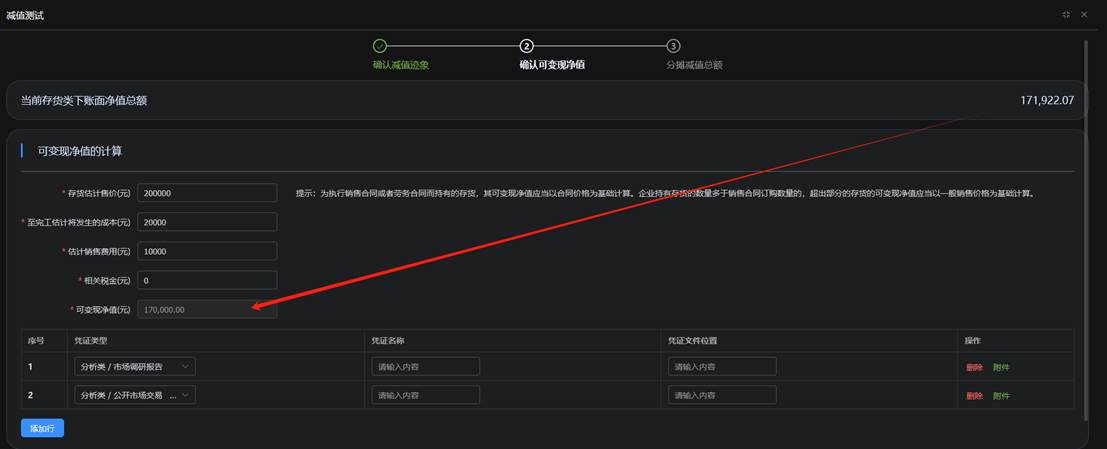The height and width of the screenshot is (449, 1107).
Task: Open 附件 for row 1
Action: (1001, 367)
